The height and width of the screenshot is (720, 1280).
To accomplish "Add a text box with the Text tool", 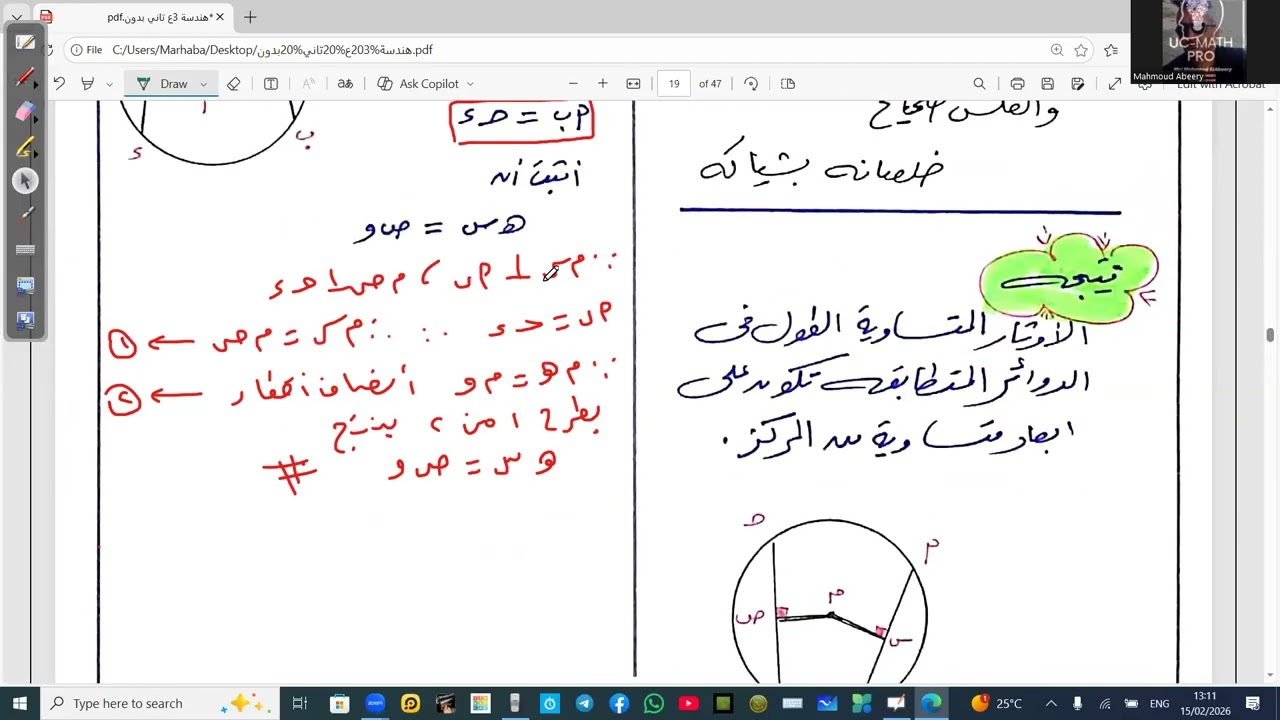I will [x=271, y=84].
